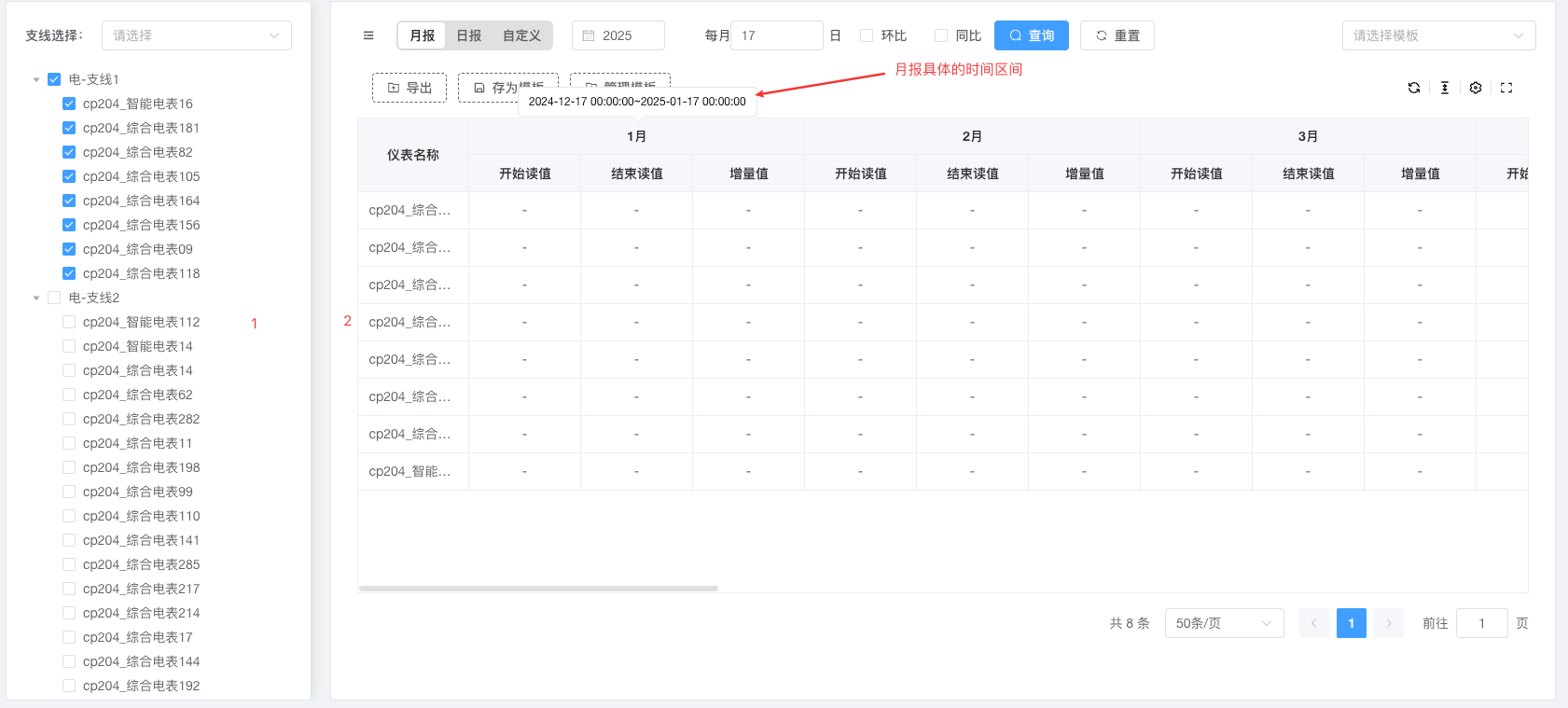1568x708 pixels.
Task: Click the row density icon
Action: click(x=1445, y=88)
